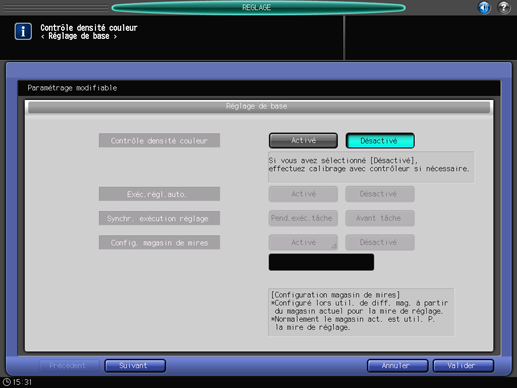Click the Exéc.régl.auto. label
Viewport: 517px width, 388px height.
[159, 194]
